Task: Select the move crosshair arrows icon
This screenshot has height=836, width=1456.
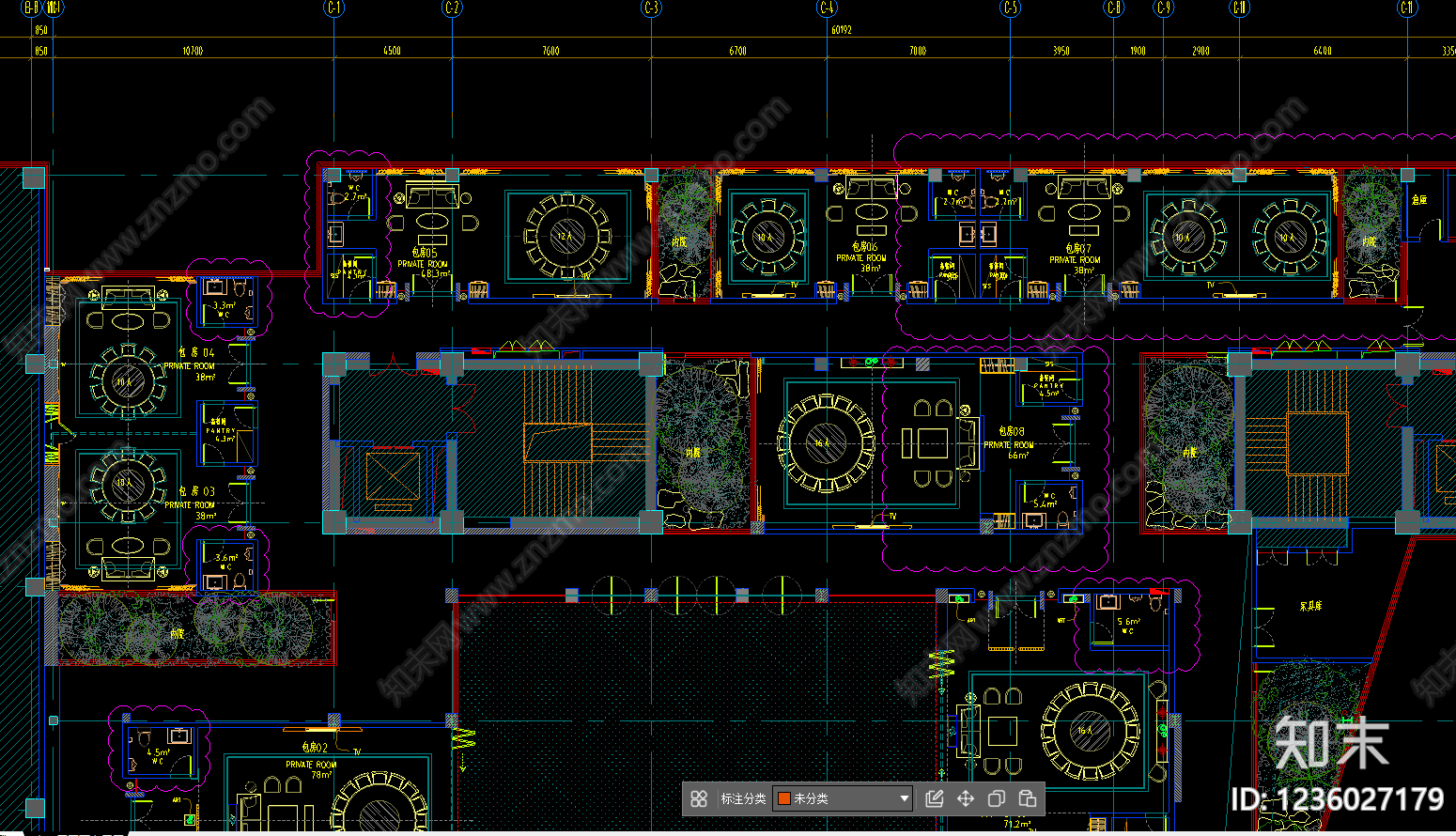Action: tap(966, 798)
